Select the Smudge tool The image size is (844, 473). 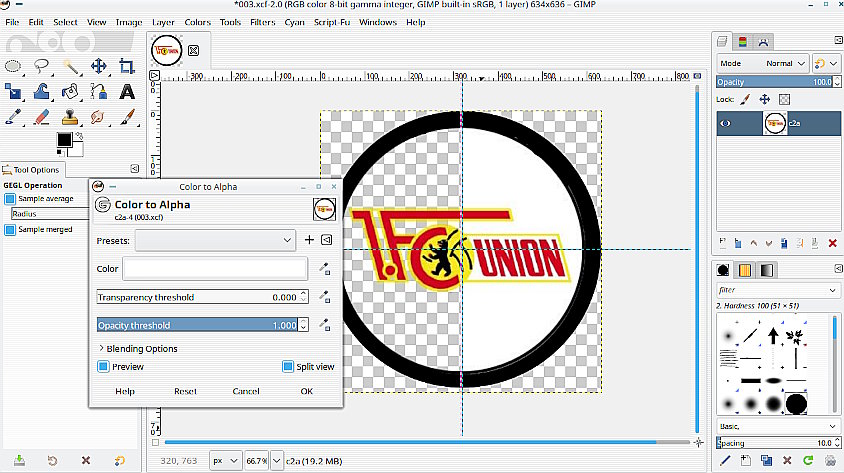(99, 117)
